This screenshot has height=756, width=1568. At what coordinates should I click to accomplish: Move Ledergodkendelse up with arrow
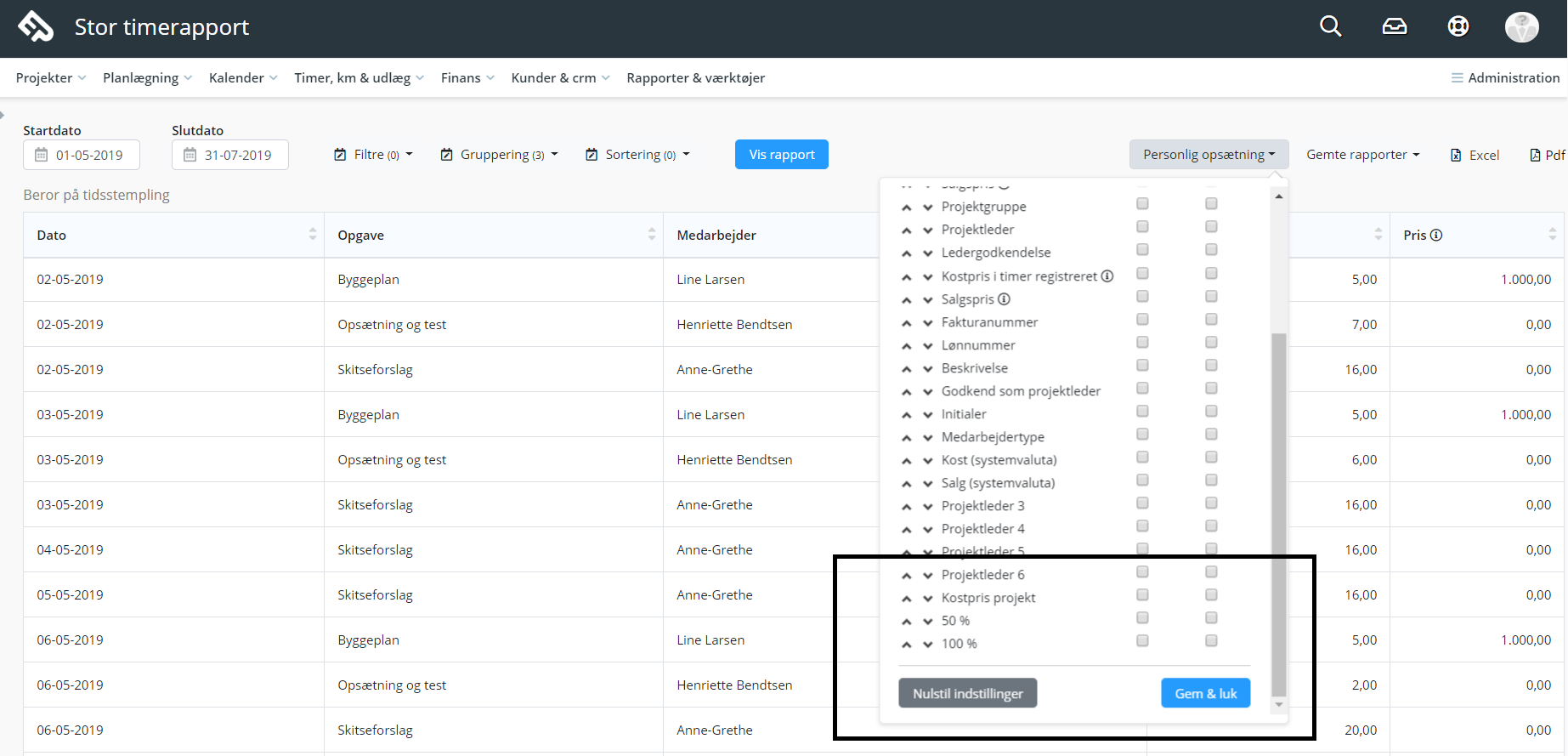click(907, 253)
